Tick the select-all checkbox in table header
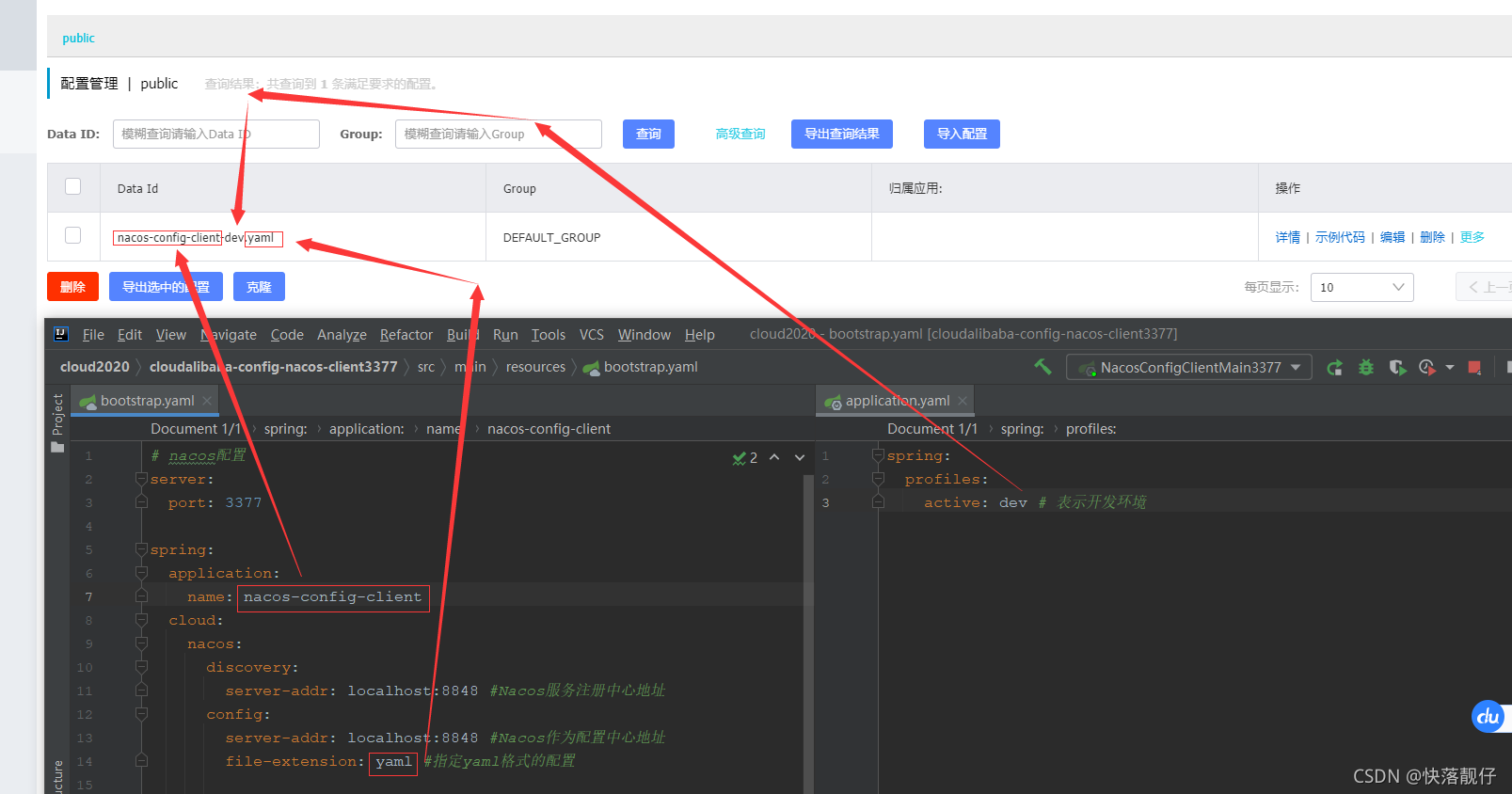1512x794 pixels. (x=72, y=186)
